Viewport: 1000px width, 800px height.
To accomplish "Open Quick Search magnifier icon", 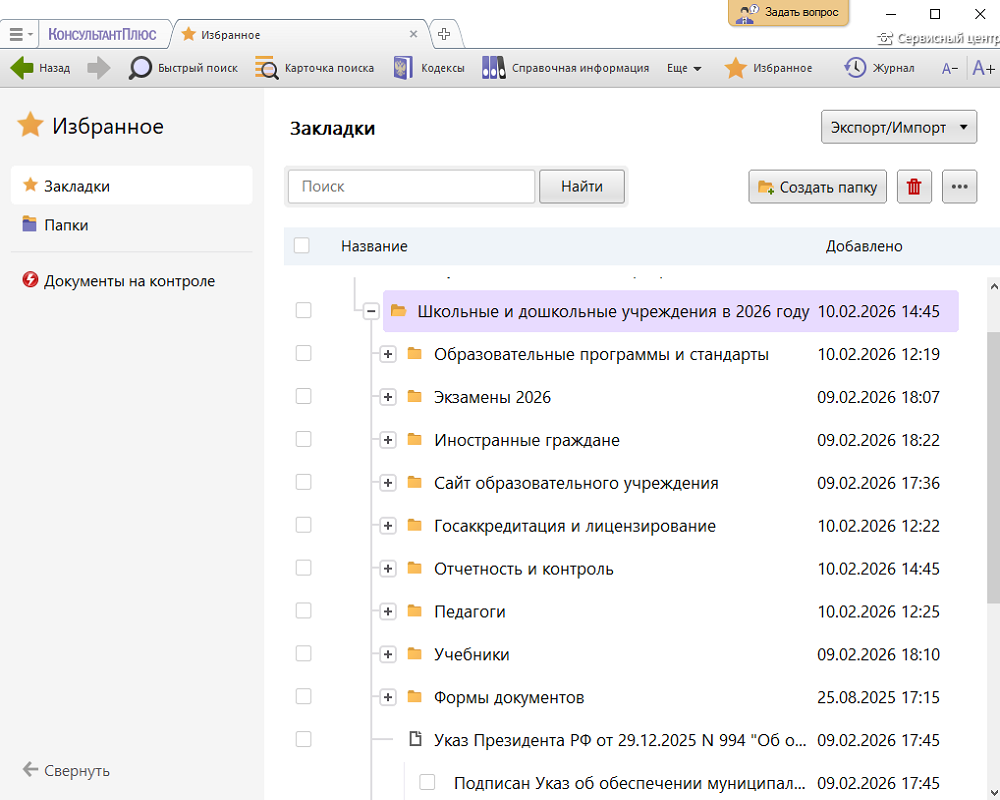I will pyautogui.click(x=141, y=68).
